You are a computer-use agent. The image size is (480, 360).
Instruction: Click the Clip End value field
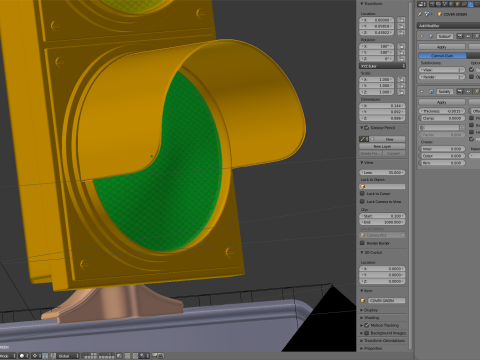tap(382, 222)
